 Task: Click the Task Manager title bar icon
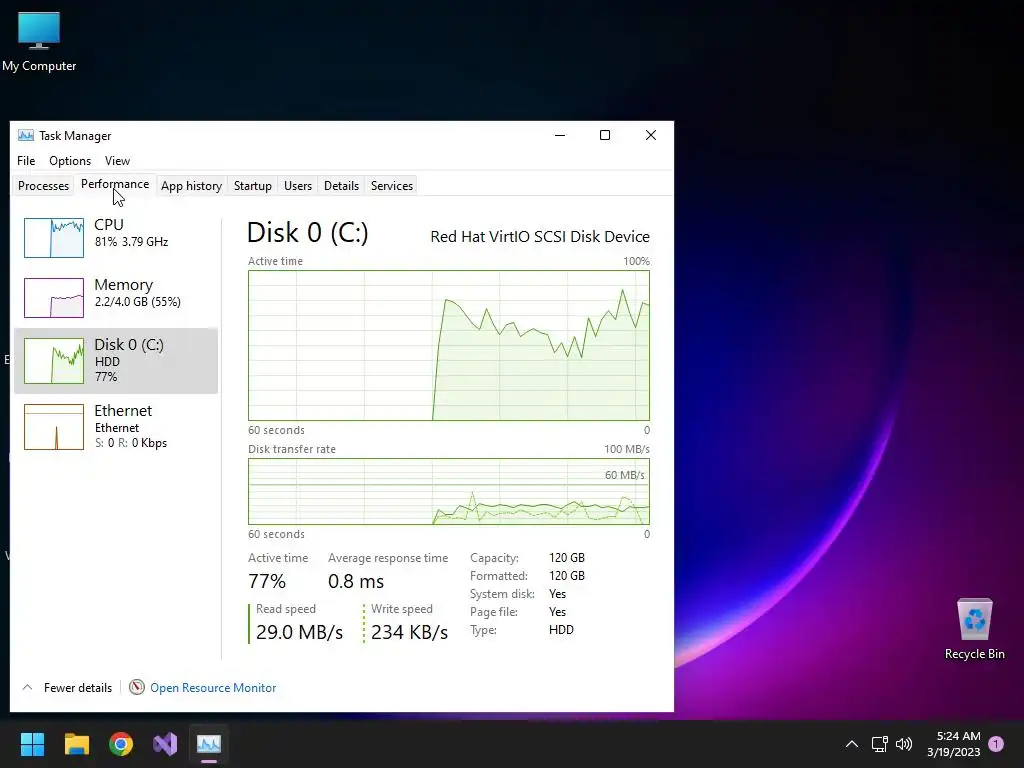(x=25, y=135)
